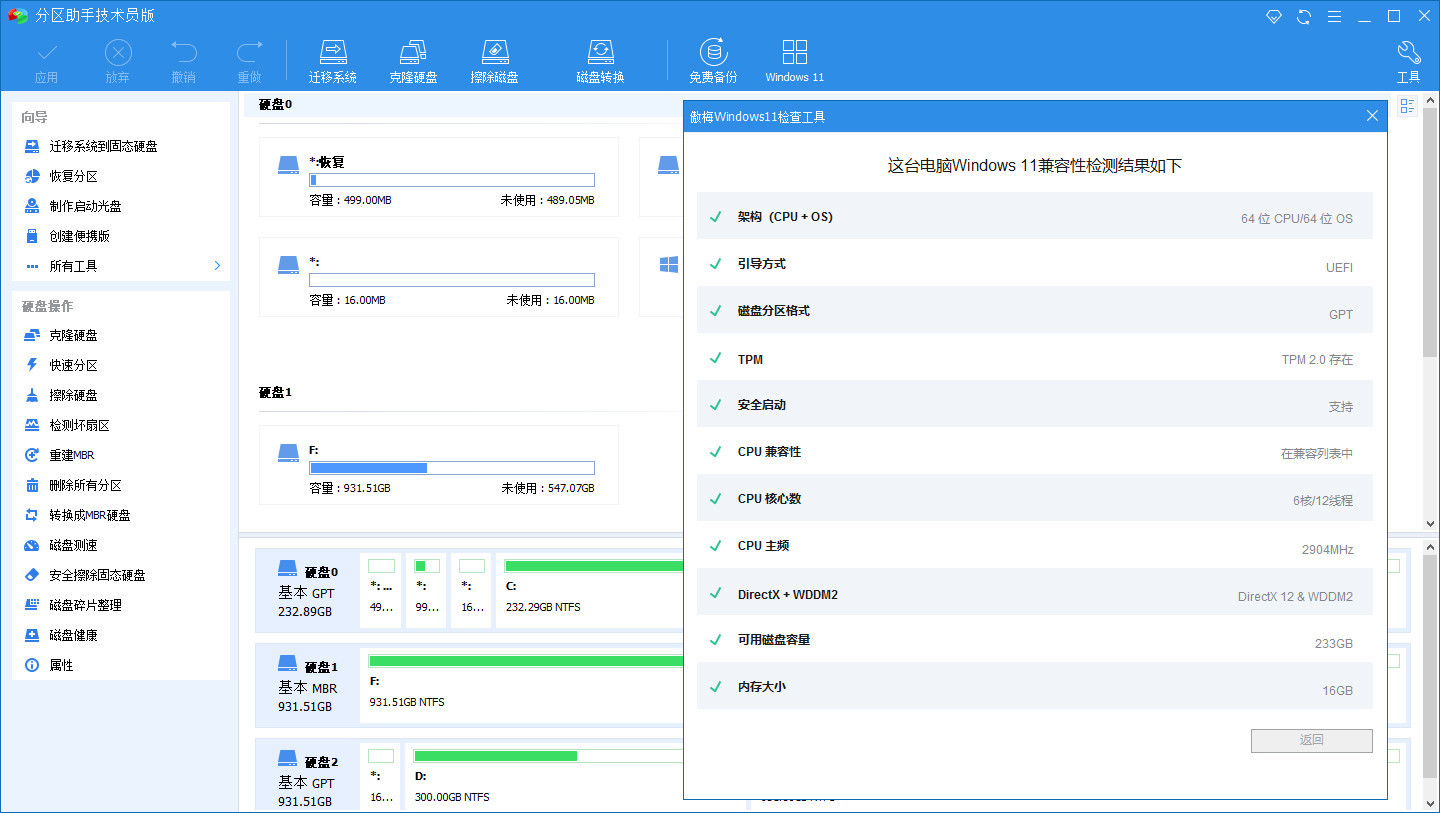Click the refresh icon in title bar
The width and height of the screenshot is (1440, 813).
coord(1303,16)
